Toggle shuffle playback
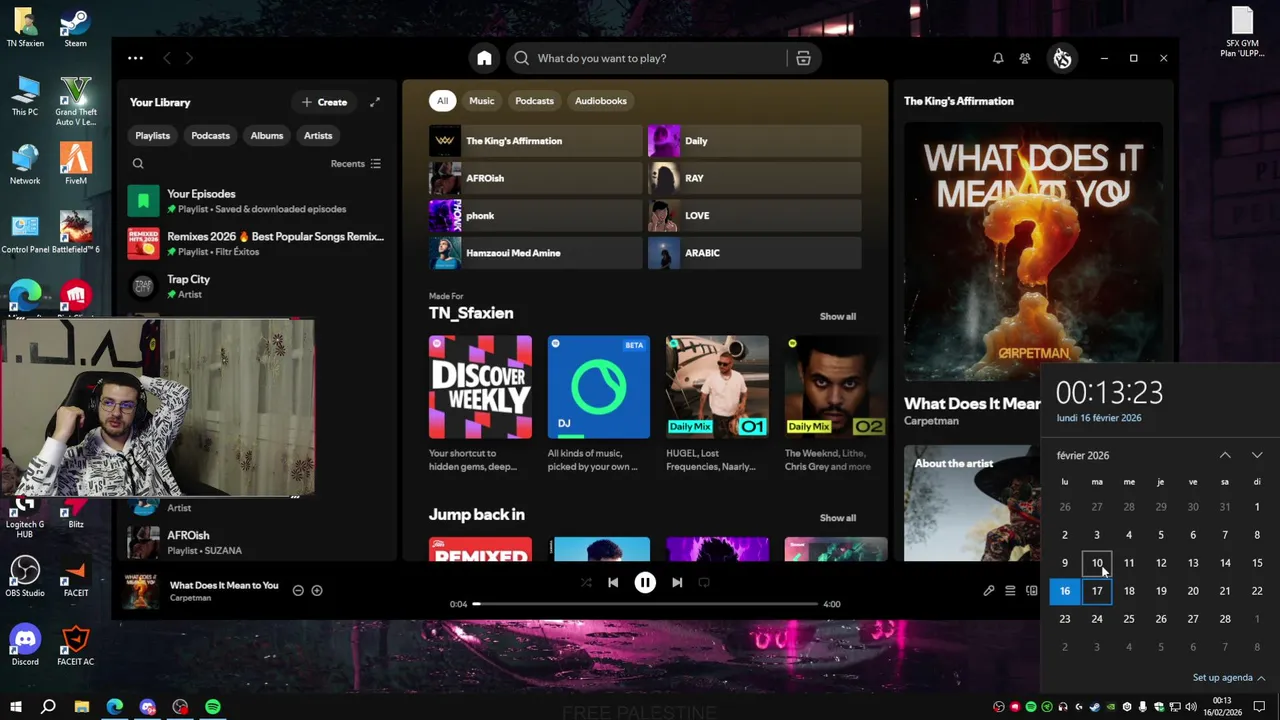1280x720 pixels. click(x=586, y=582)
